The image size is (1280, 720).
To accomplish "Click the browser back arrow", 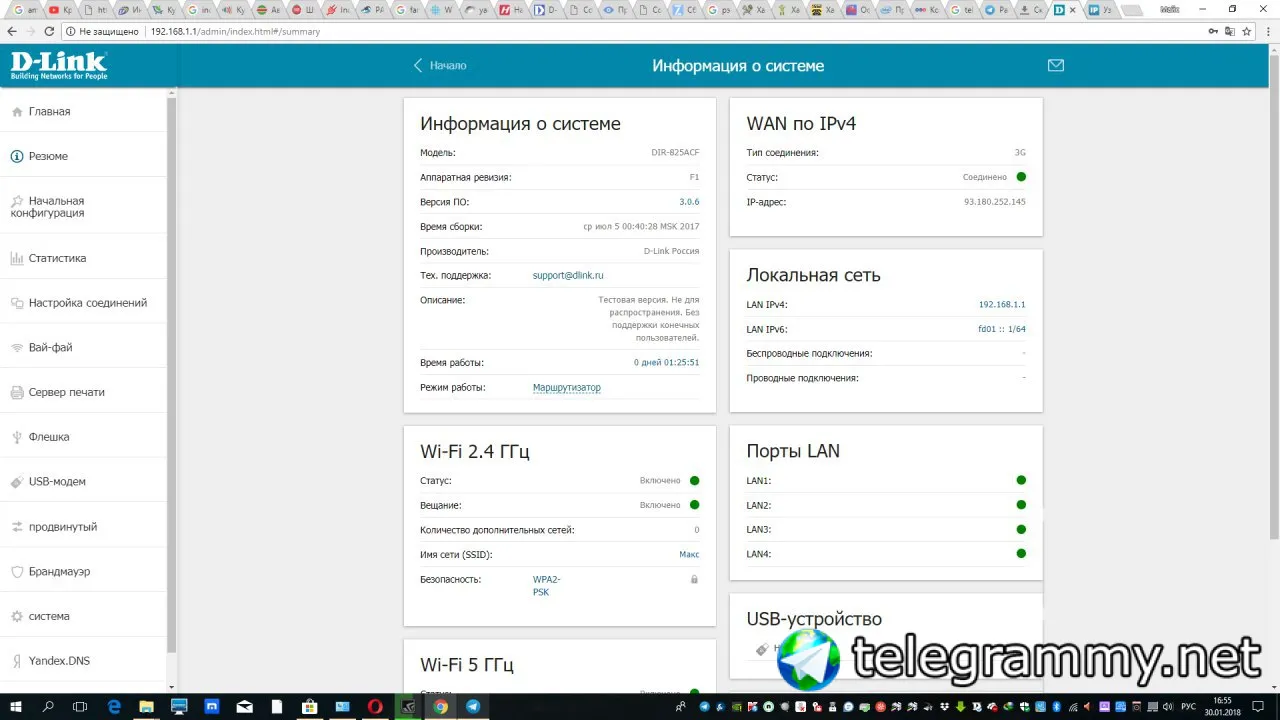I will click(11, 32).
